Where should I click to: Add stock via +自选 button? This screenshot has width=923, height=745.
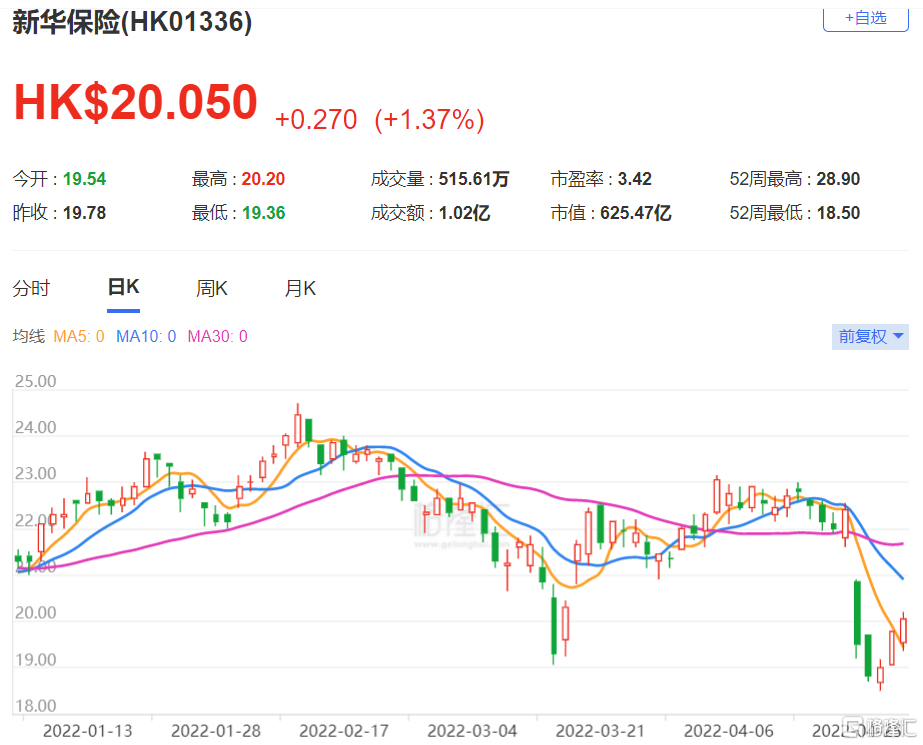pyautogui.click(x=865, y=18)
